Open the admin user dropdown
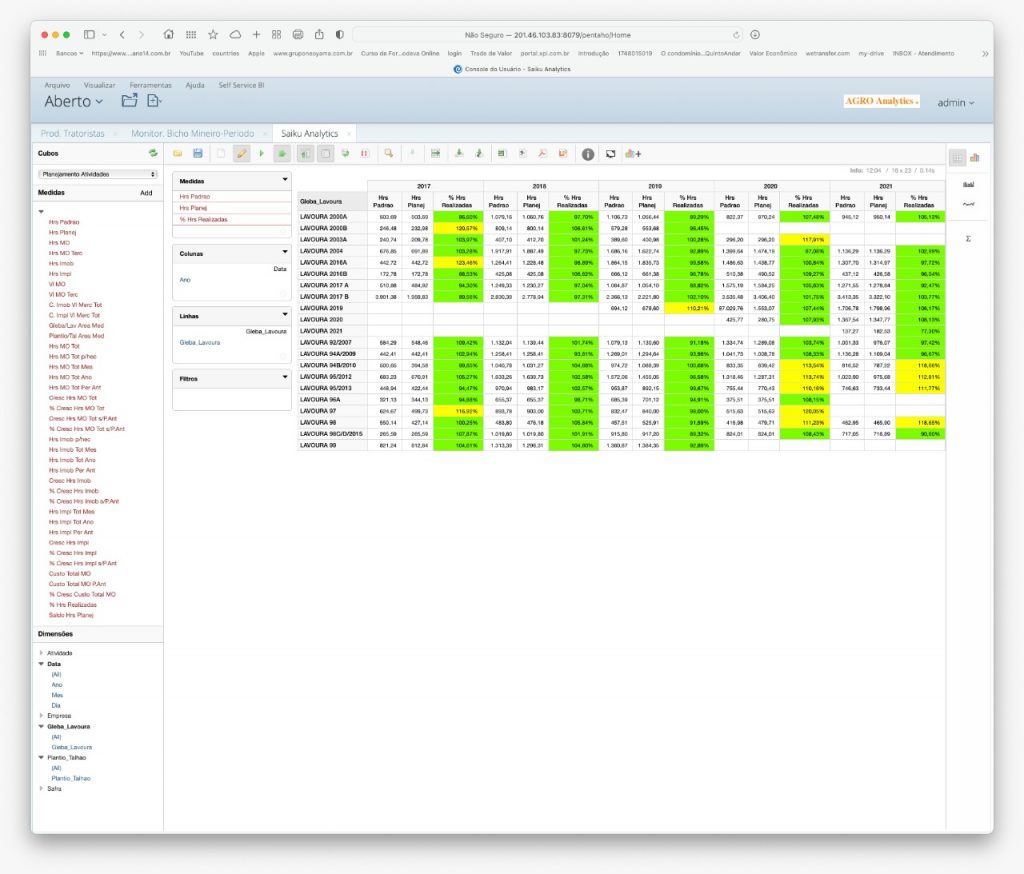The image size is (1024, 874). (955, 103)
